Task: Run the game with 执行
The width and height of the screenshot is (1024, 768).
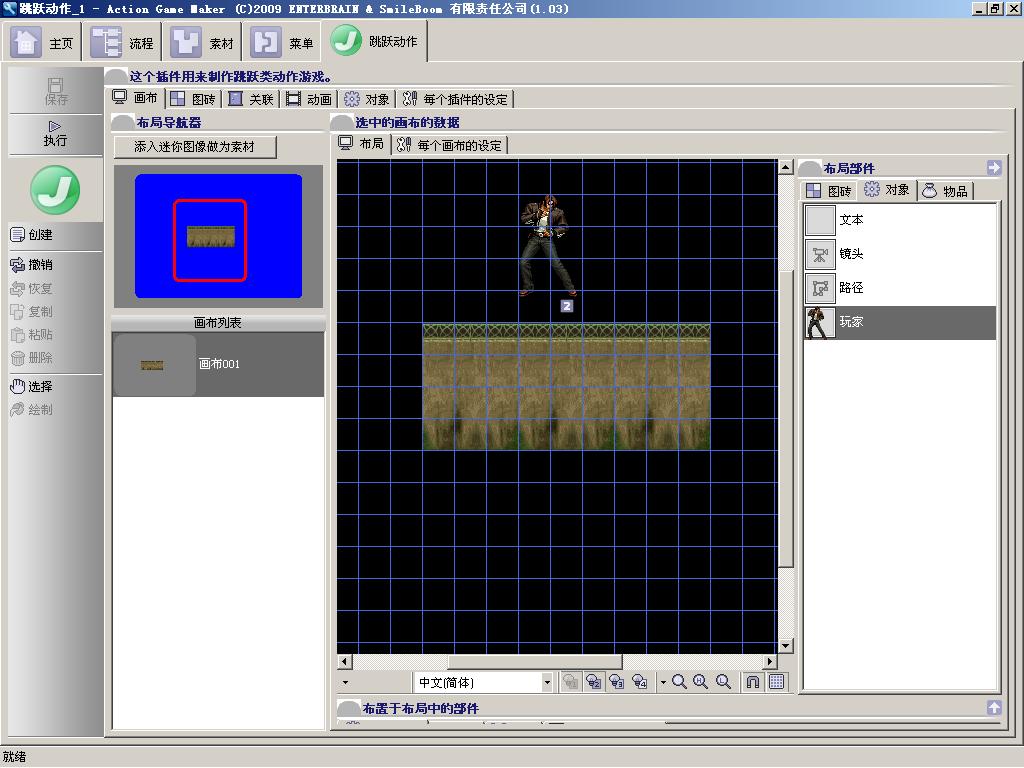Action: (x=56, y=134)
